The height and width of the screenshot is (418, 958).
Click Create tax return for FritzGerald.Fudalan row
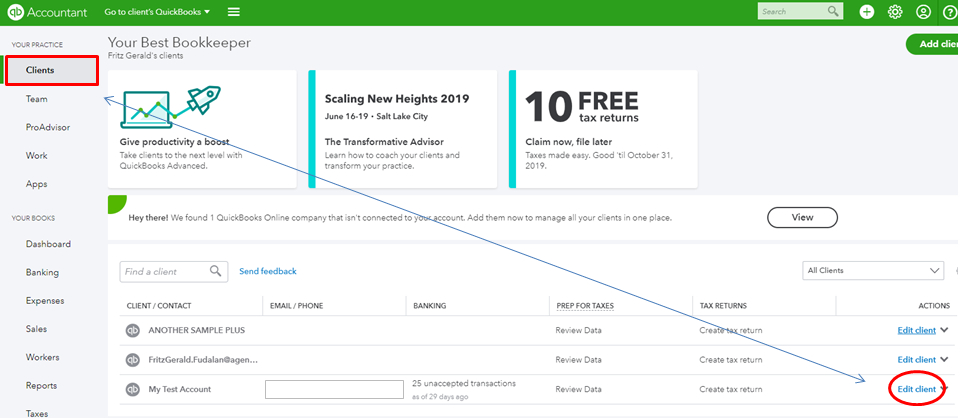(x=731, y=360)
